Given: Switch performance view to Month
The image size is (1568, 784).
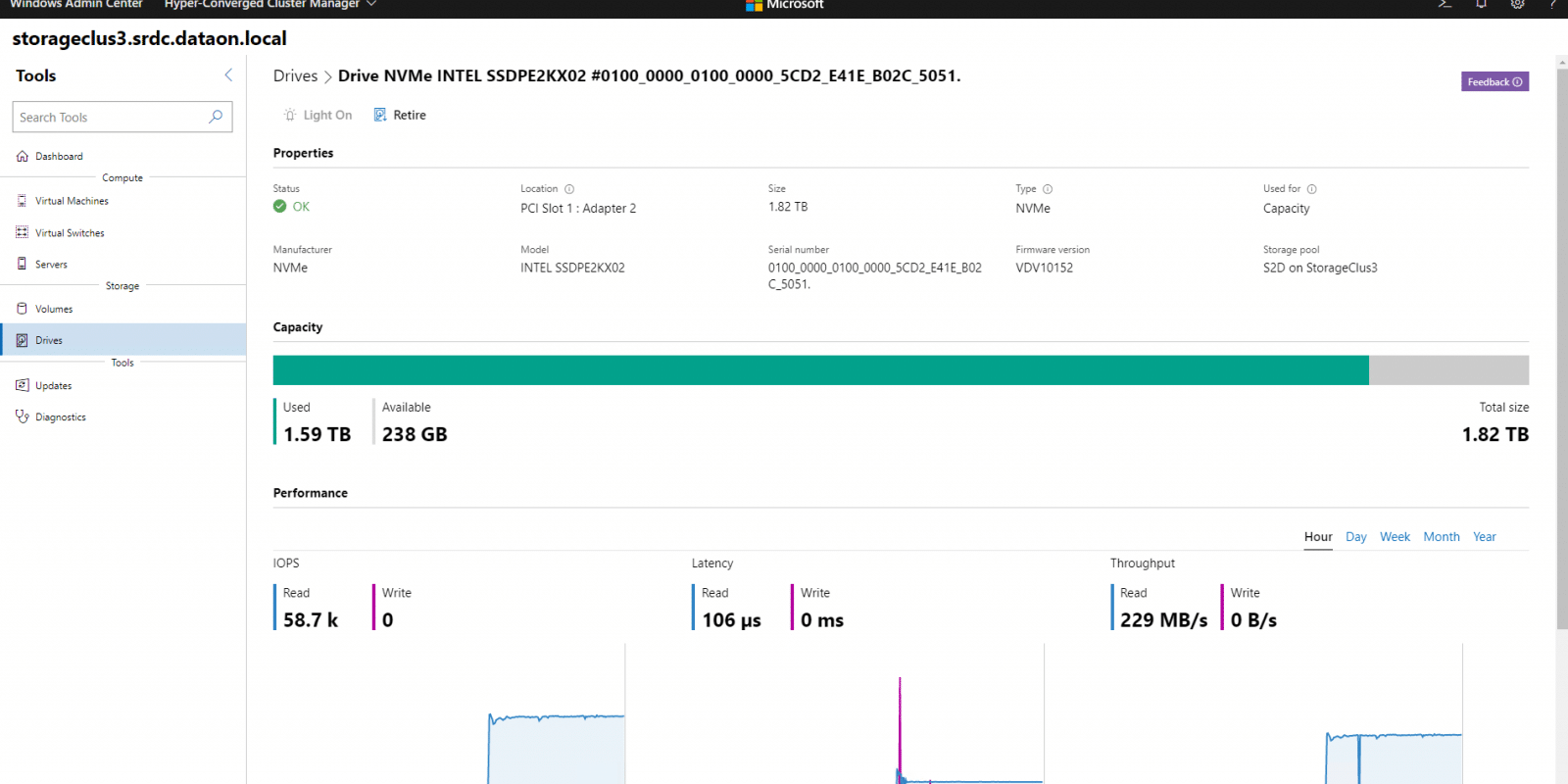Looking at the screenshot, I should coord(1442,537).
